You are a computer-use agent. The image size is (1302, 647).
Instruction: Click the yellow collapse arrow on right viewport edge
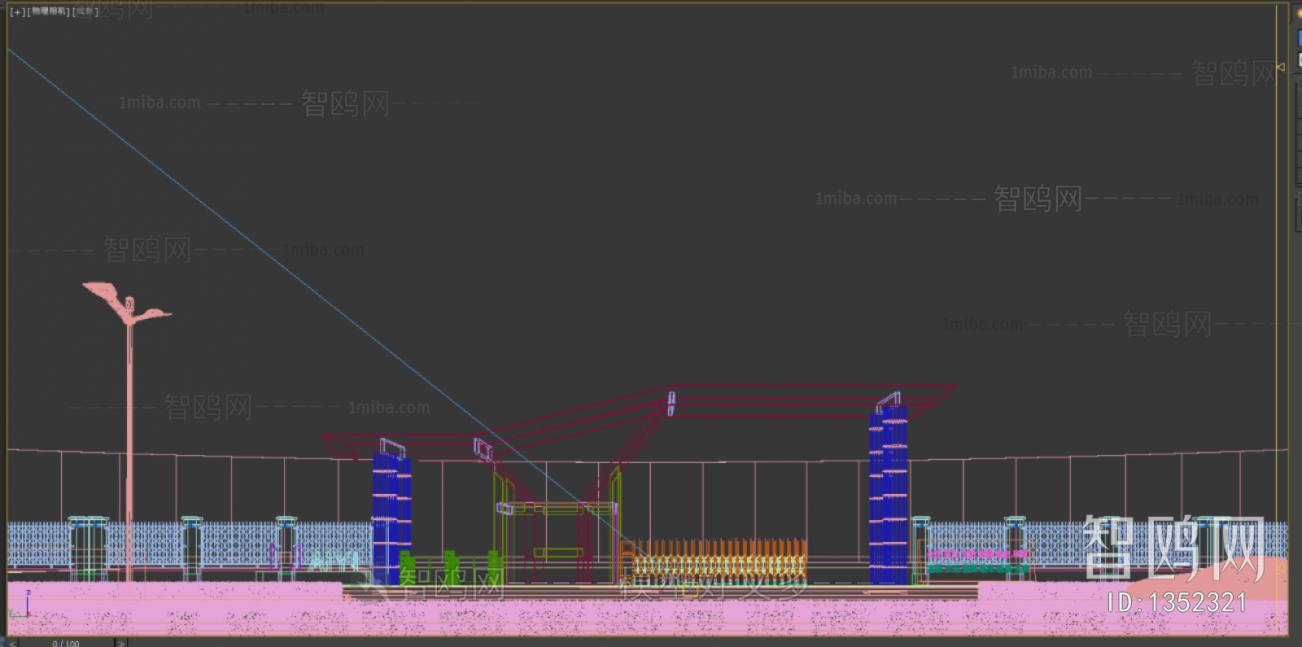pyautogui.click(x=1279, y=65)
